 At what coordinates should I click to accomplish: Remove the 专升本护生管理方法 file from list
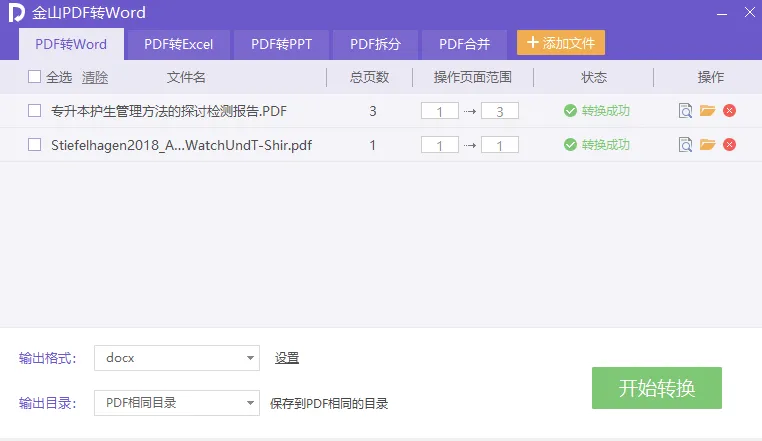[729, 111]
